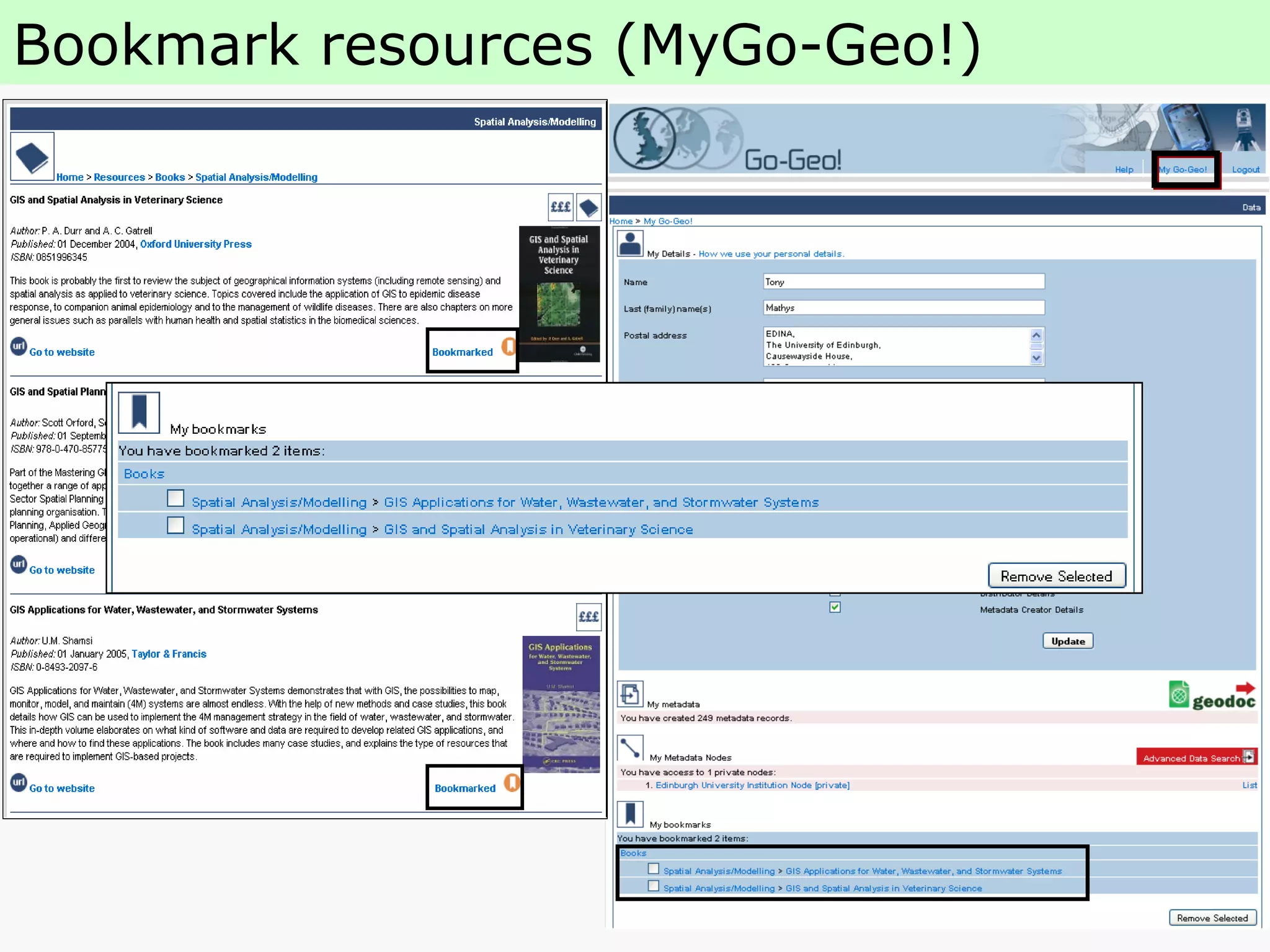Screen dimensions: 1270x952
Task: Click the My Metadata Nodes icon
Action: [630, 748]
